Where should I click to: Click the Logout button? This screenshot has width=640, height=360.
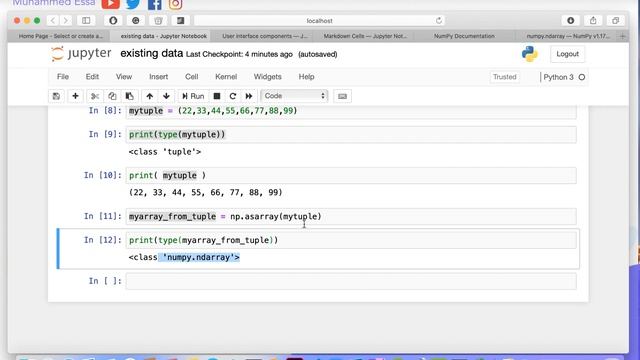567,54
